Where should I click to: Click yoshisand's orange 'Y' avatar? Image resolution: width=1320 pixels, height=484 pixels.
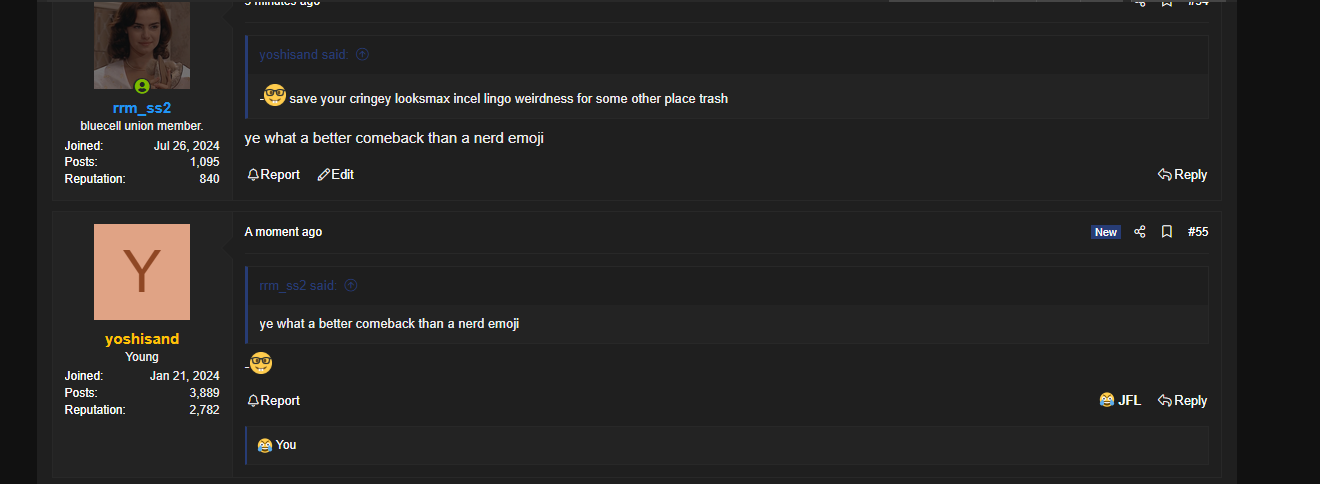(142, 272)
